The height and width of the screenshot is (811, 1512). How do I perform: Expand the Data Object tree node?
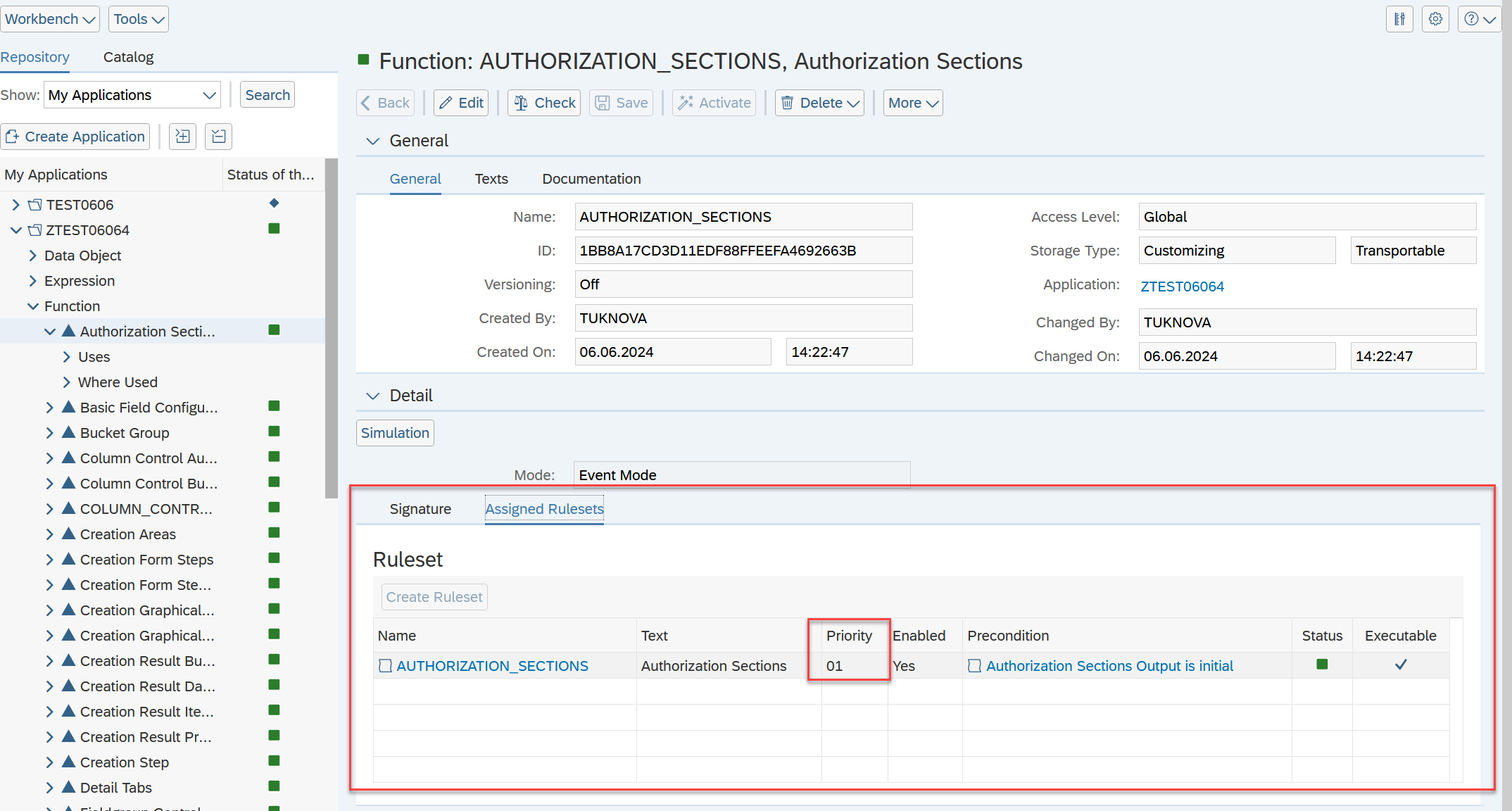click(x=32, y=256)
